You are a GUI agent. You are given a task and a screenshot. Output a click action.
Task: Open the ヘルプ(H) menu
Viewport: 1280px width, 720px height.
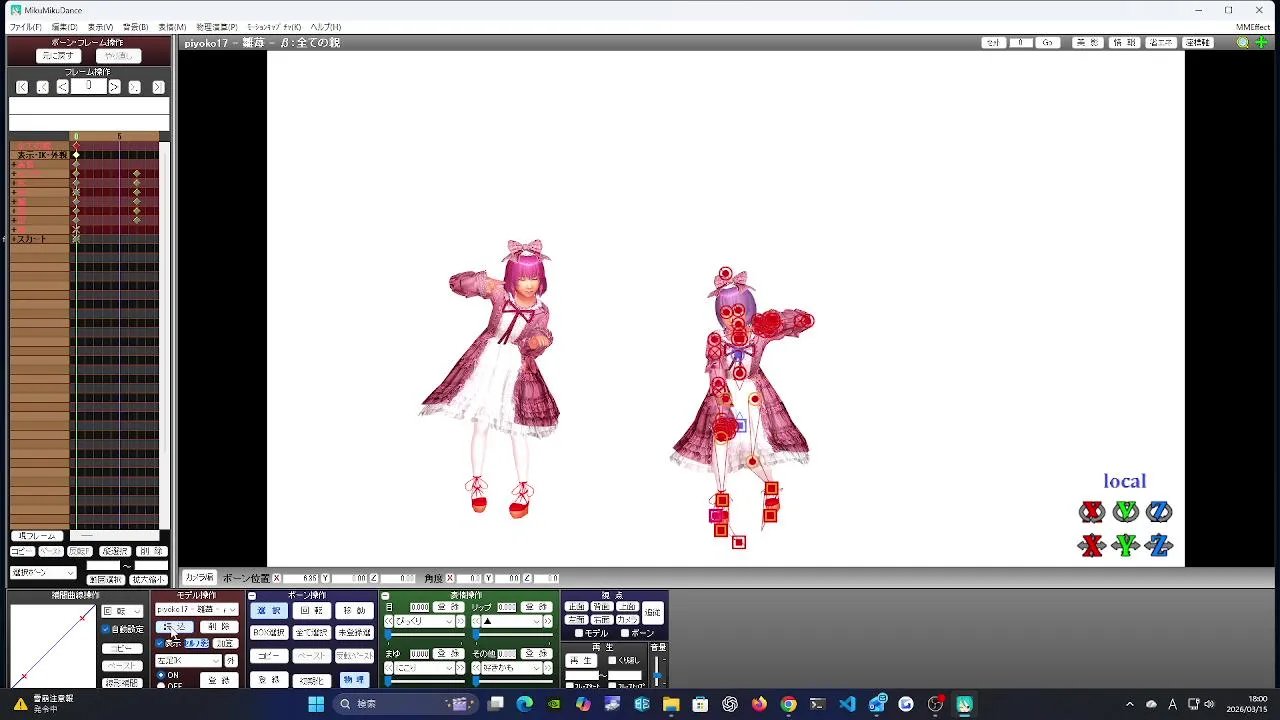326,27
